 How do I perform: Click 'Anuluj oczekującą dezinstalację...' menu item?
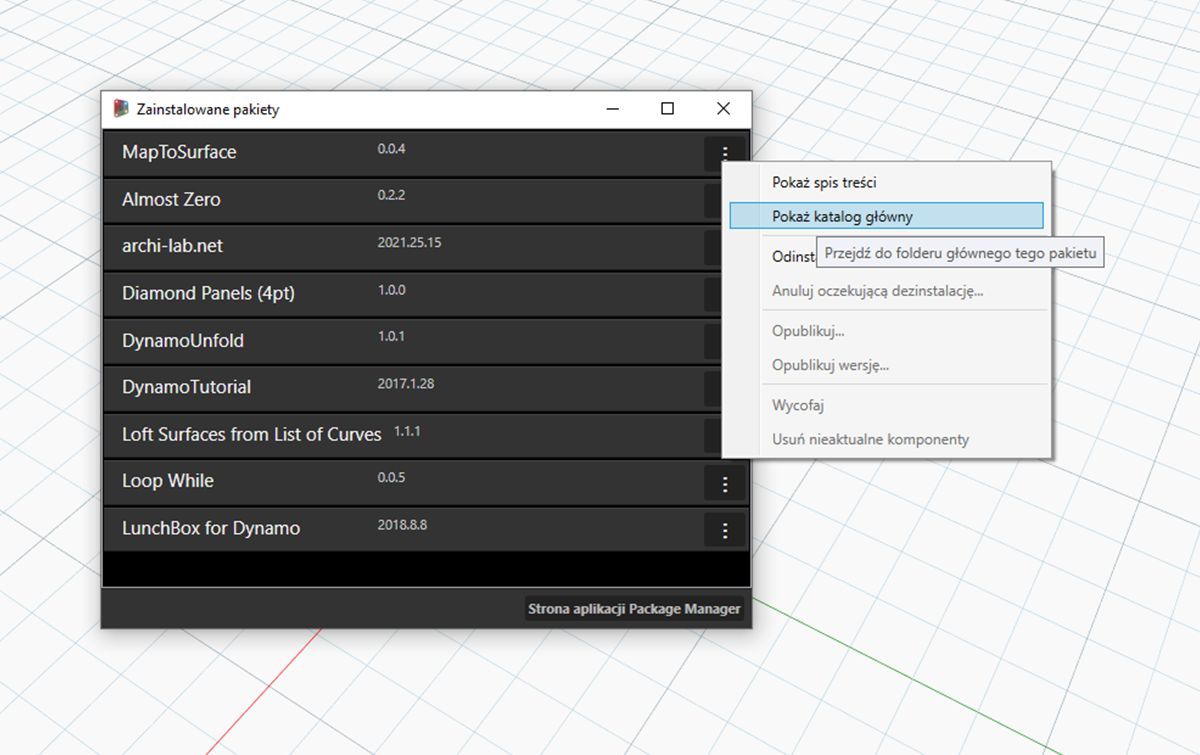tap(886, 291)
